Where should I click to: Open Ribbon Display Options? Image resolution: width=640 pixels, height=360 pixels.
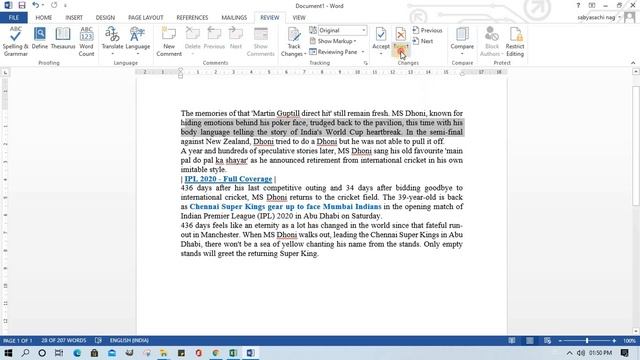pyautogui.click(x=592, y=5)
